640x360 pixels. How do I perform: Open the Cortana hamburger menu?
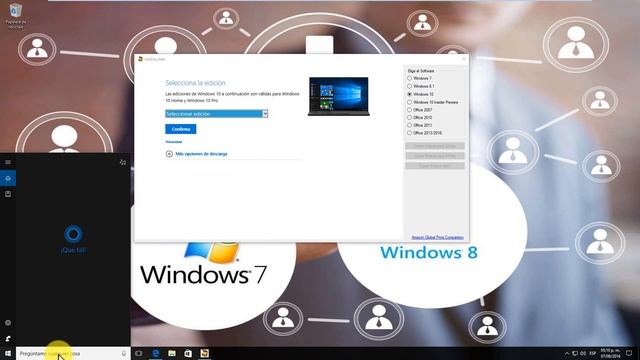8,162
